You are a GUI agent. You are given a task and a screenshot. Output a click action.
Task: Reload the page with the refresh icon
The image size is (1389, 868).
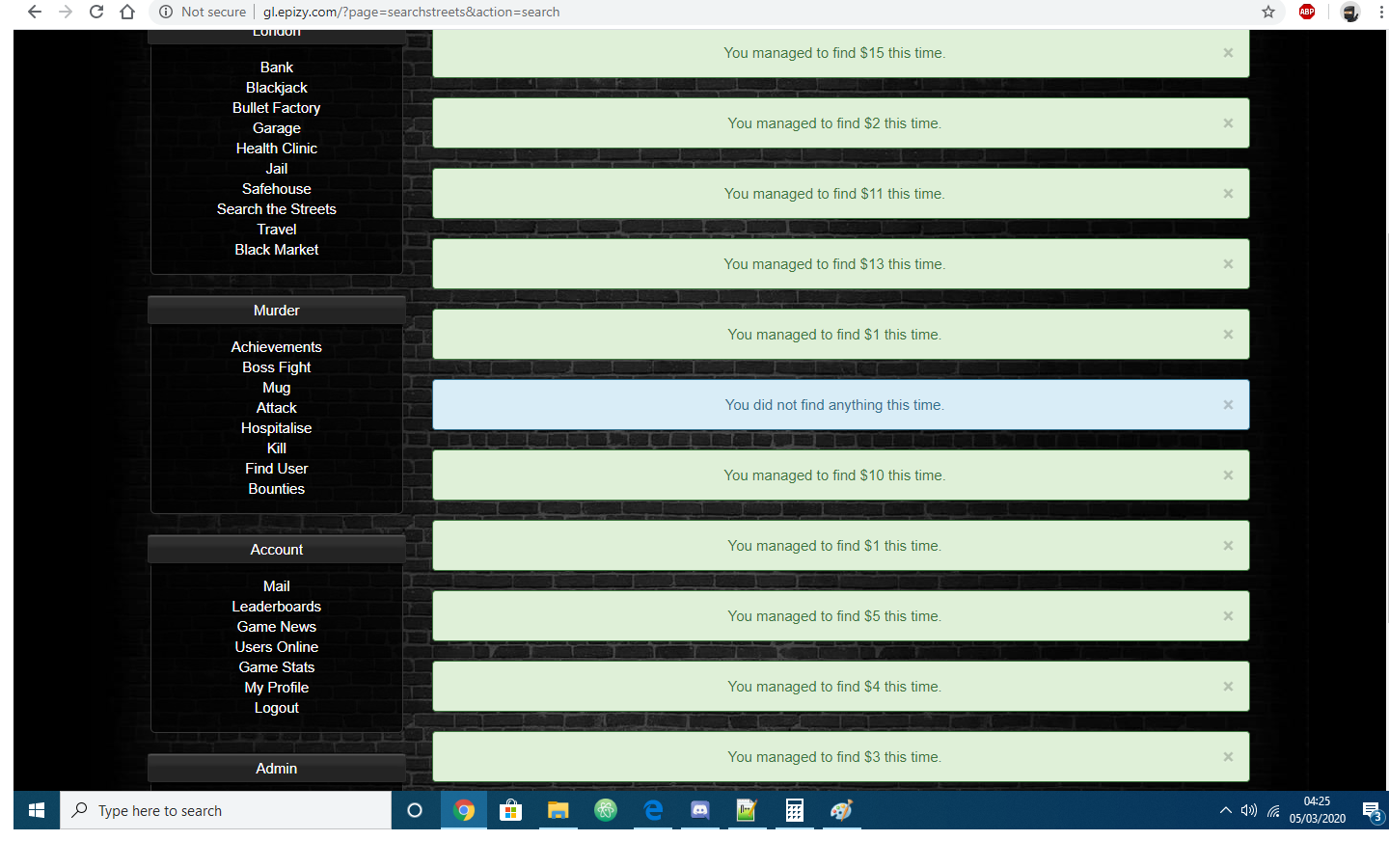point(96,12)
